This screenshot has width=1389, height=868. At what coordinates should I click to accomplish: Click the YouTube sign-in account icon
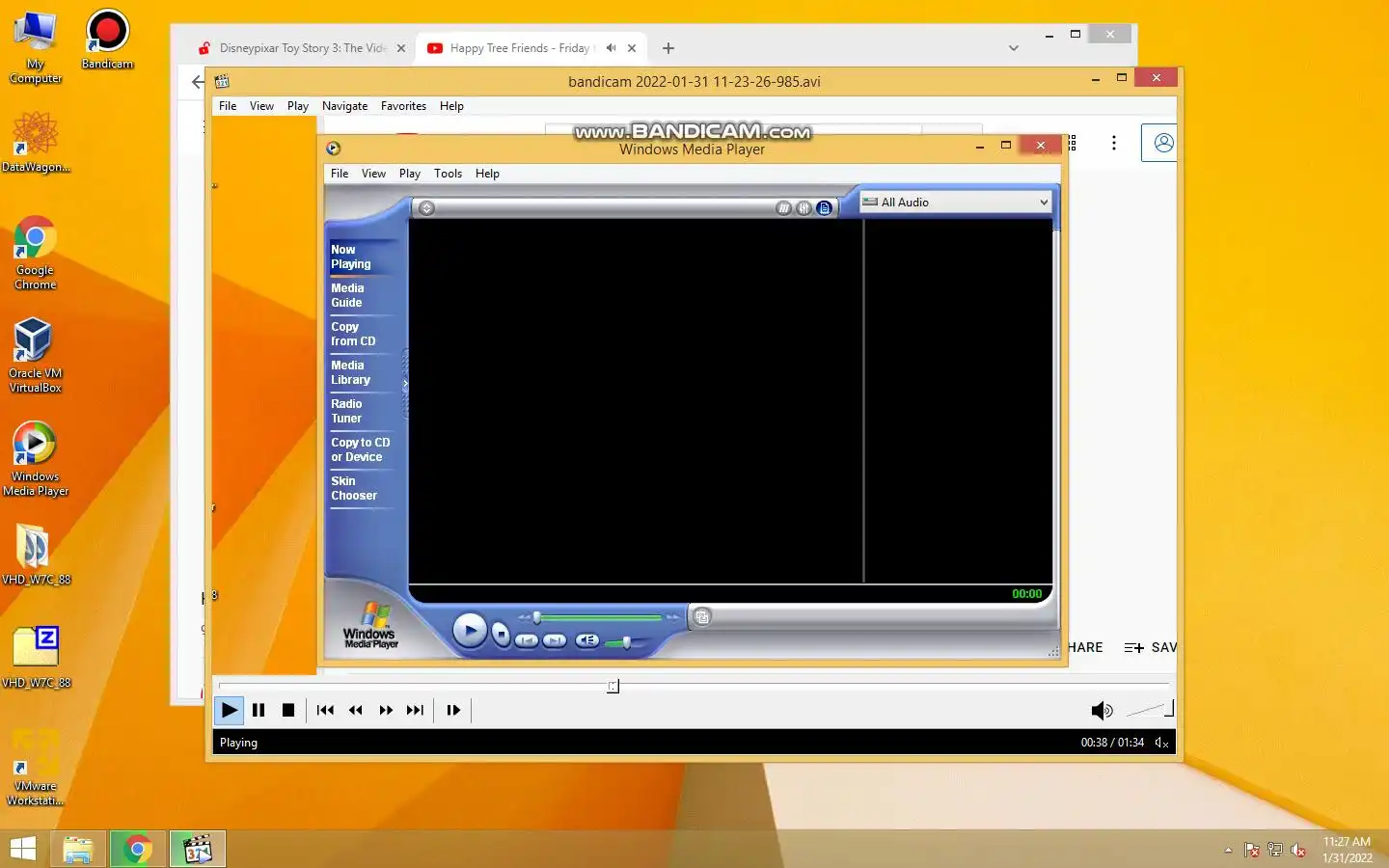pos(1161,143)
